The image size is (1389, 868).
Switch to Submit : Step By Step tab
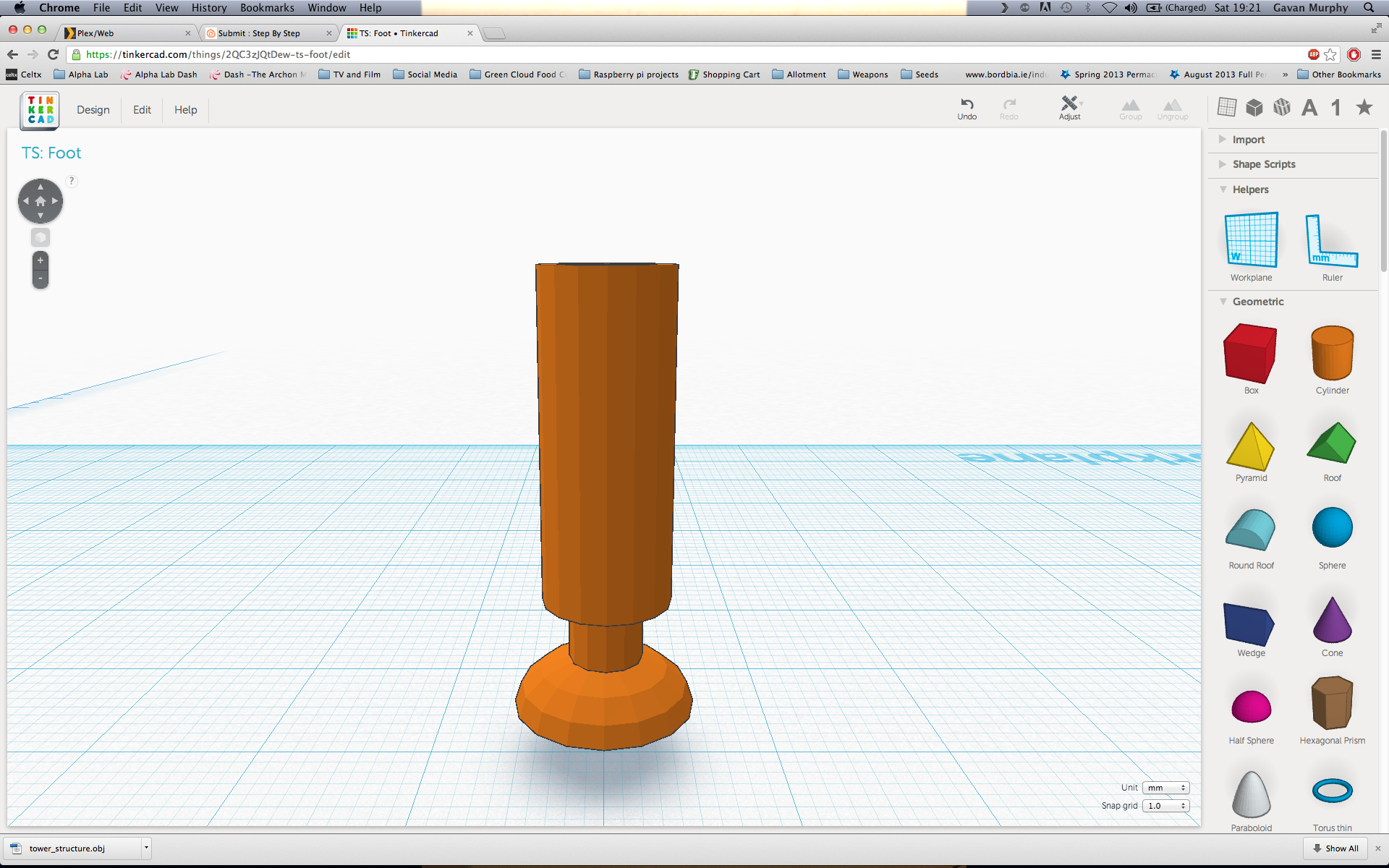(x=266, y=33)
